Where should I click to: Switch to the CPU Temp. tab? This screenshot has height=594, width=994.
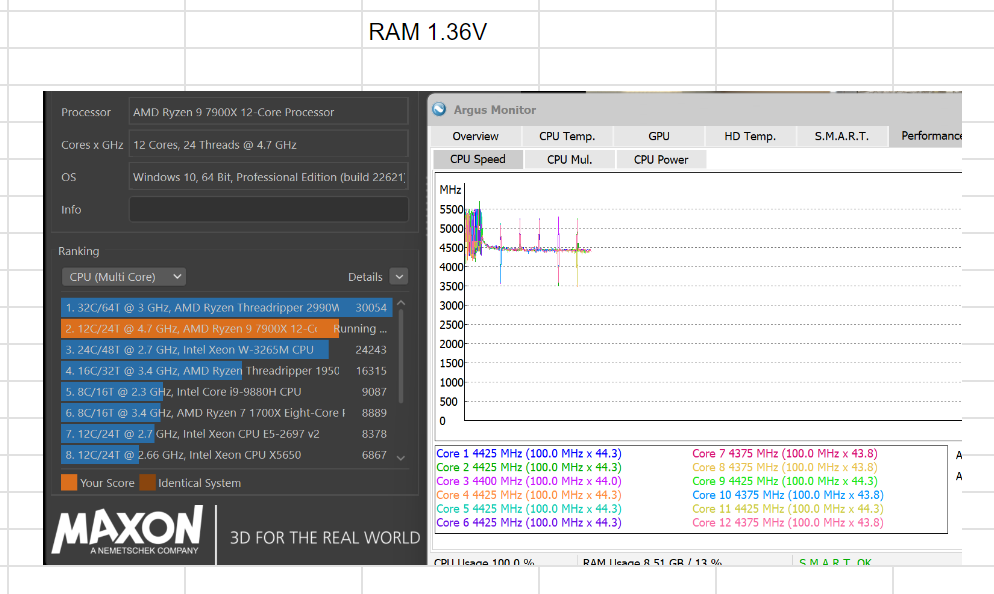(567, 136)
